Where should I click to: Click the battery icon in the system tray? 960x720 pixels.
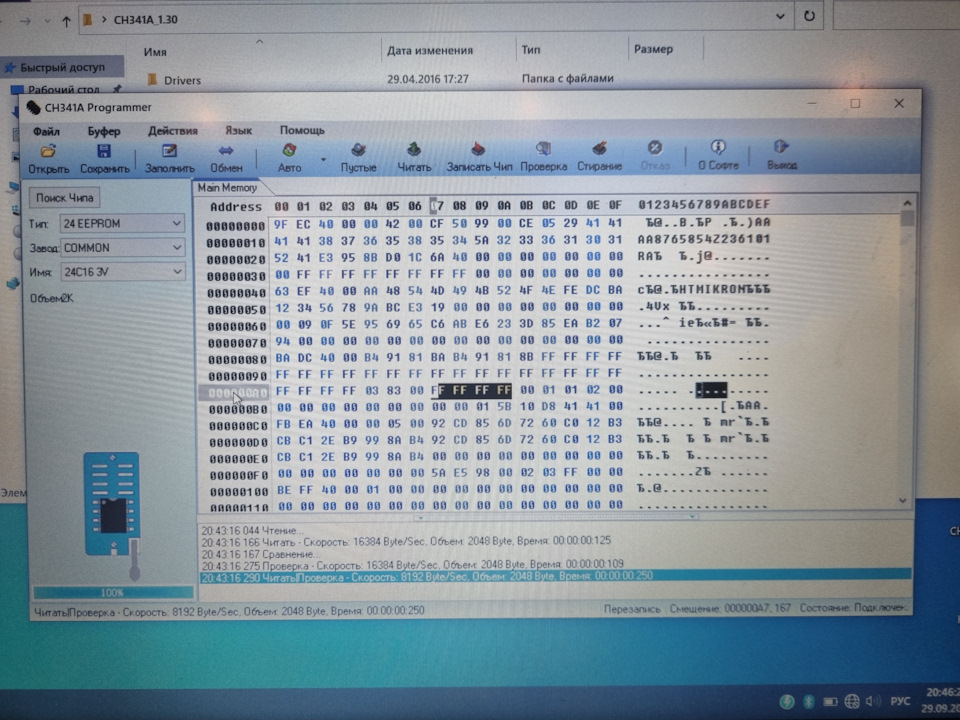point(830,701)
